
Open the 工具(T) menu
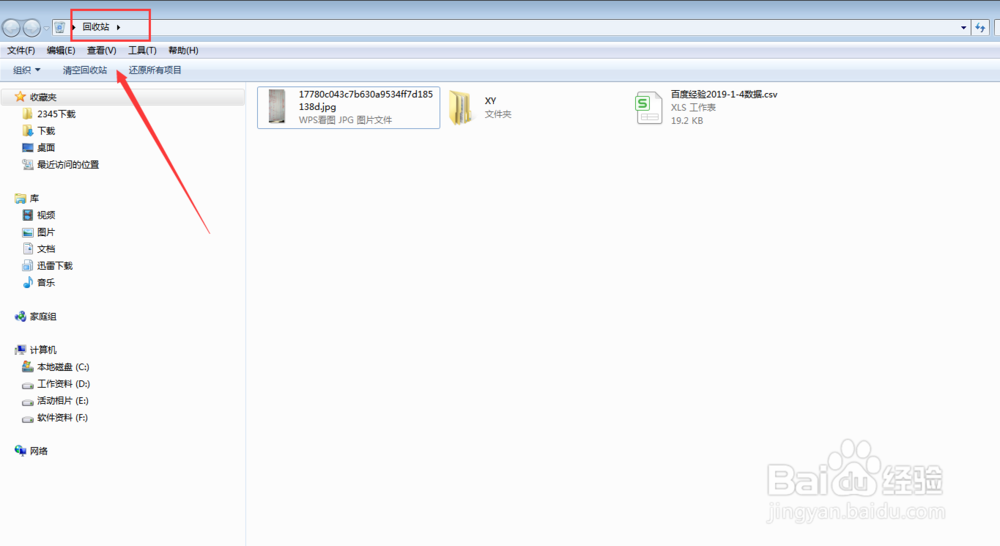pos(142,50)
